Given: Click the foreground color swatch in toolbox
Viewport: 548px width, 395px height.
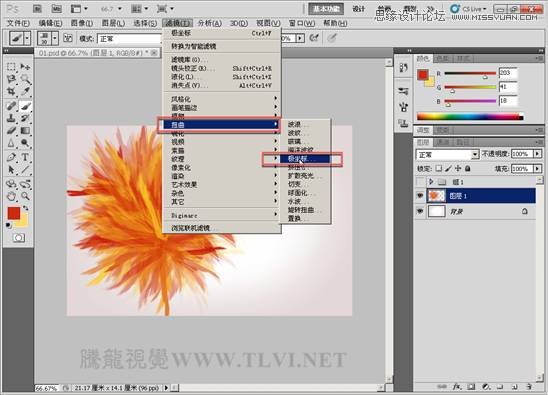Looking at the screenshot, I should [14, 213].
